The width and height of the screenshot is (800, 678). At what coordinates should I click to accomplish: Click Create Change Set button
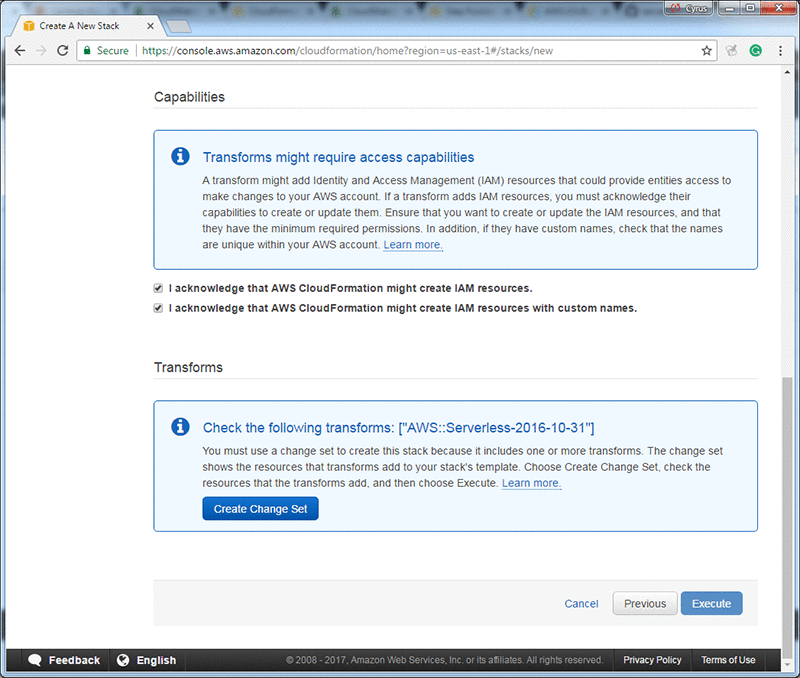tap(260, 509)
